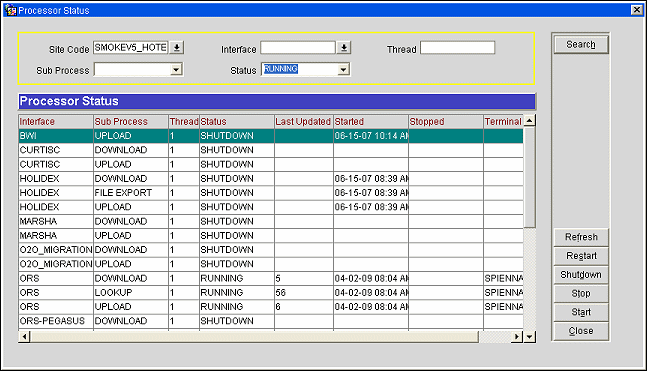Click the Shutdown button
The height and width of the screenshot is (371, 647).
click(581, 275)
